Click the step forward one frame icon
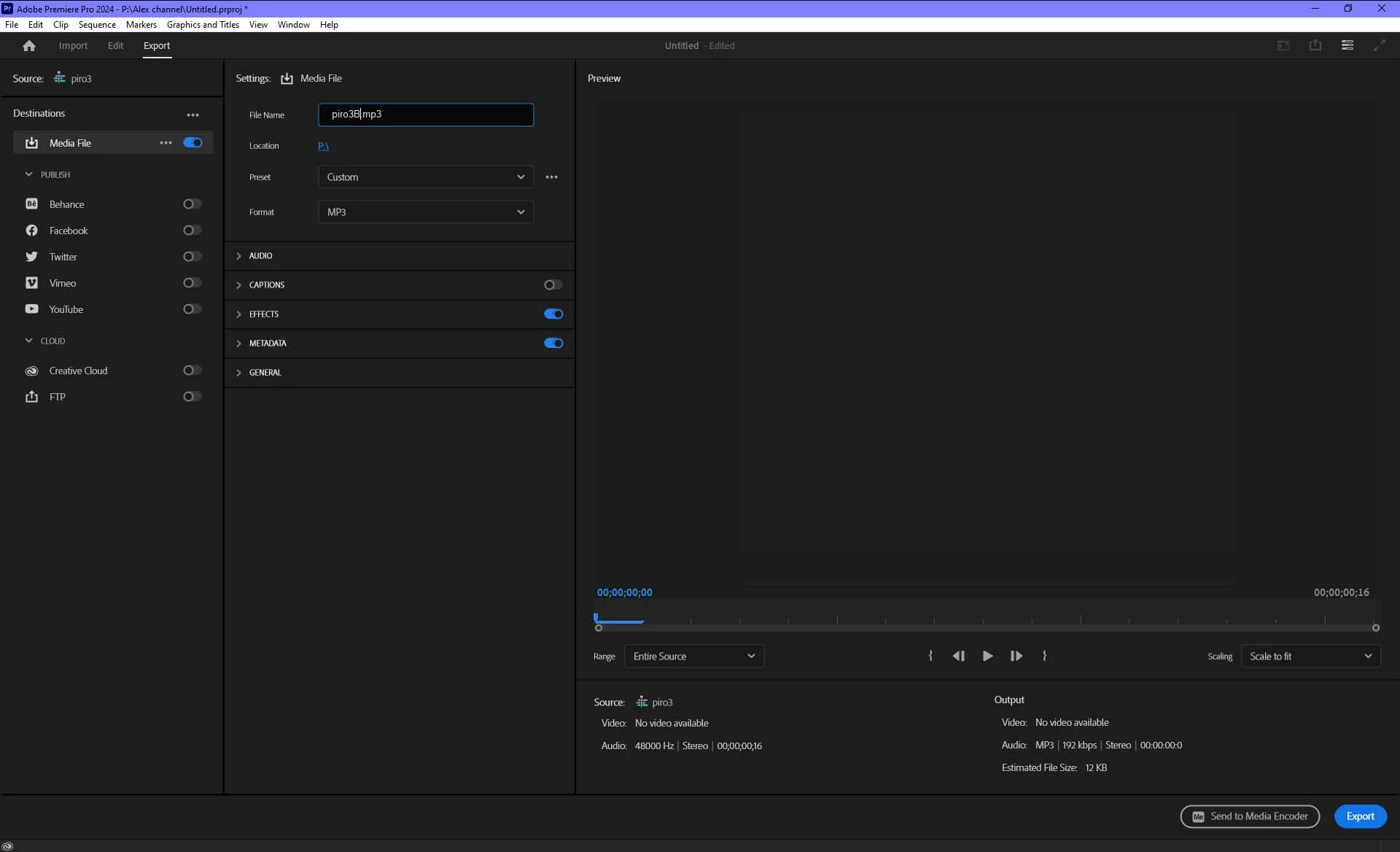1400x852 pixels. coord(1016,657)
